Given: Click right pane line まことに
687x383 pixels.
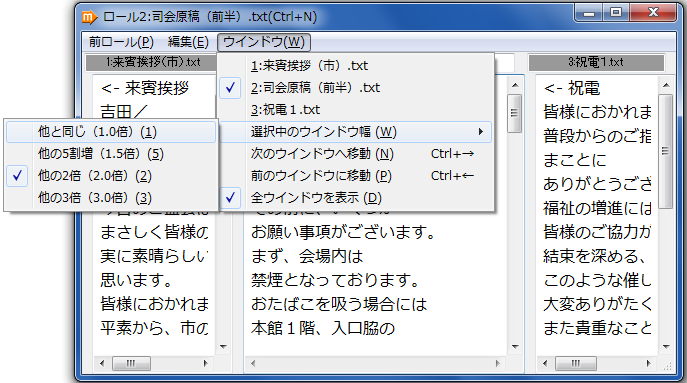Looking at the screenshot, I should (x=575, y=160).
